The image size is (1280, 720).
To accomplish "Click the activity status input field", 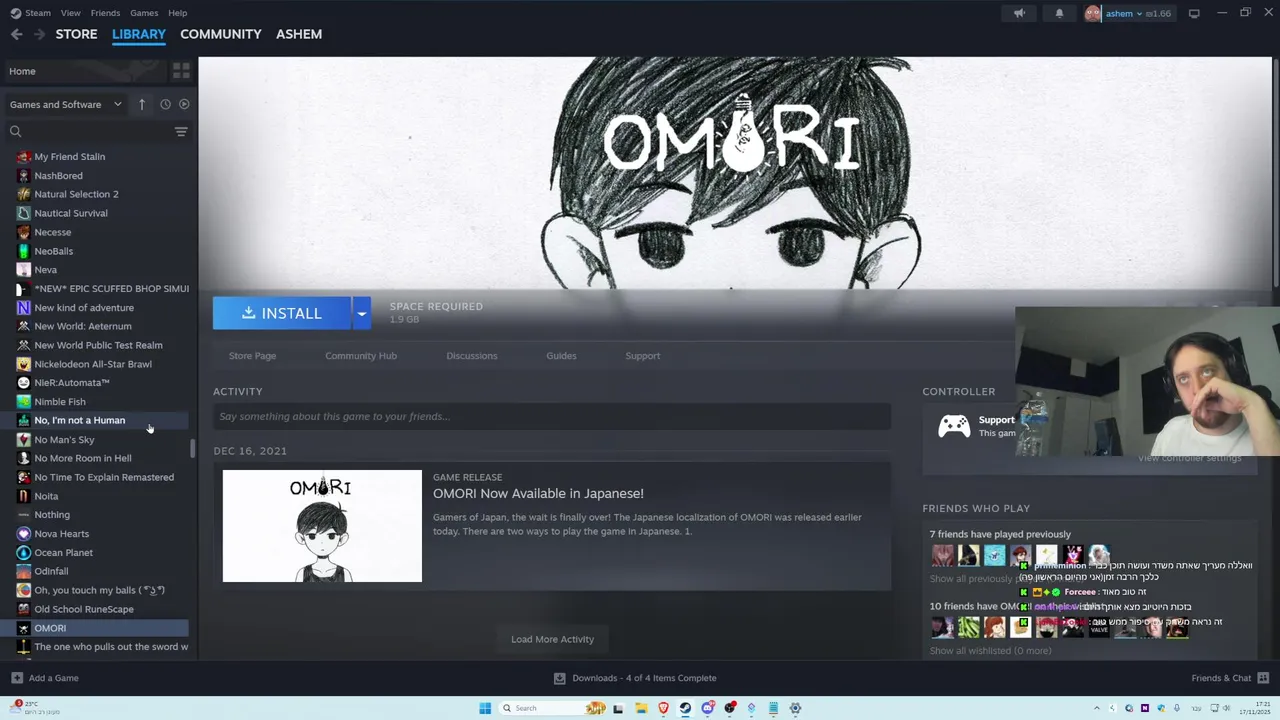I will click(x=552, y=417).
